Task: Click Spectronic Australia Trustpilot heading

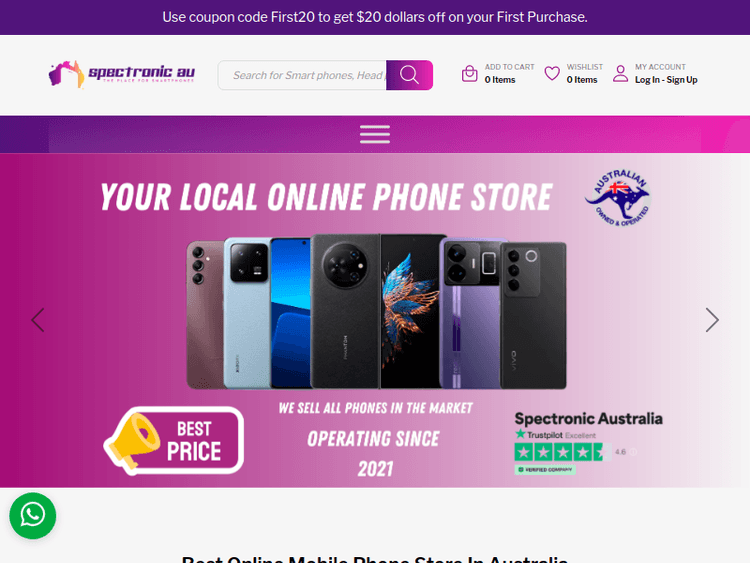Action: pos(588,419)
